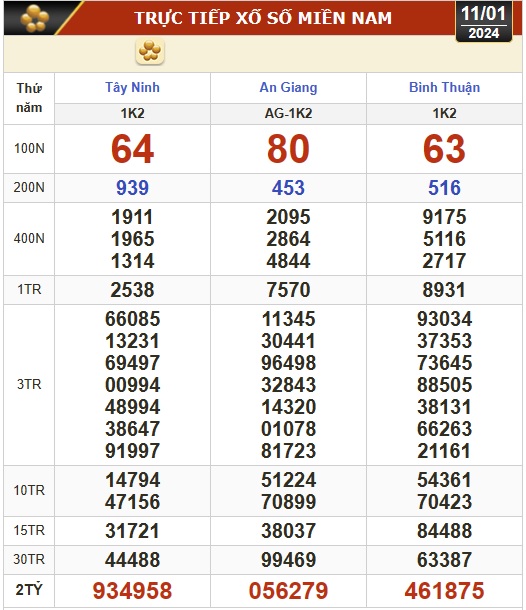Click Tây Ninh 3TR number 66085
Viewport: 526px width, 610px height.
[132, 319]
